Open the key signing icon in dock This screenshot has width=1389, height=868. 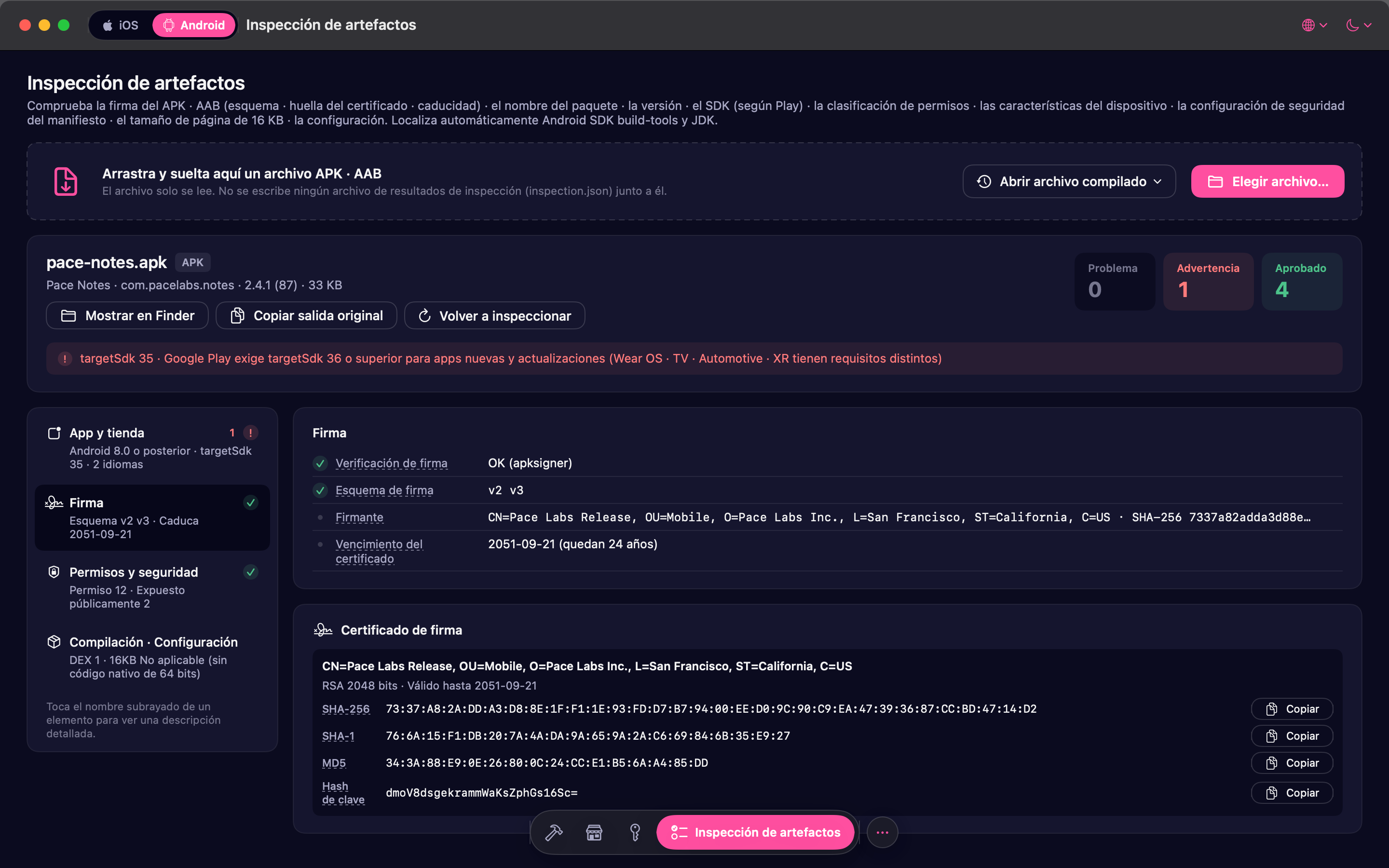point(635,832)
